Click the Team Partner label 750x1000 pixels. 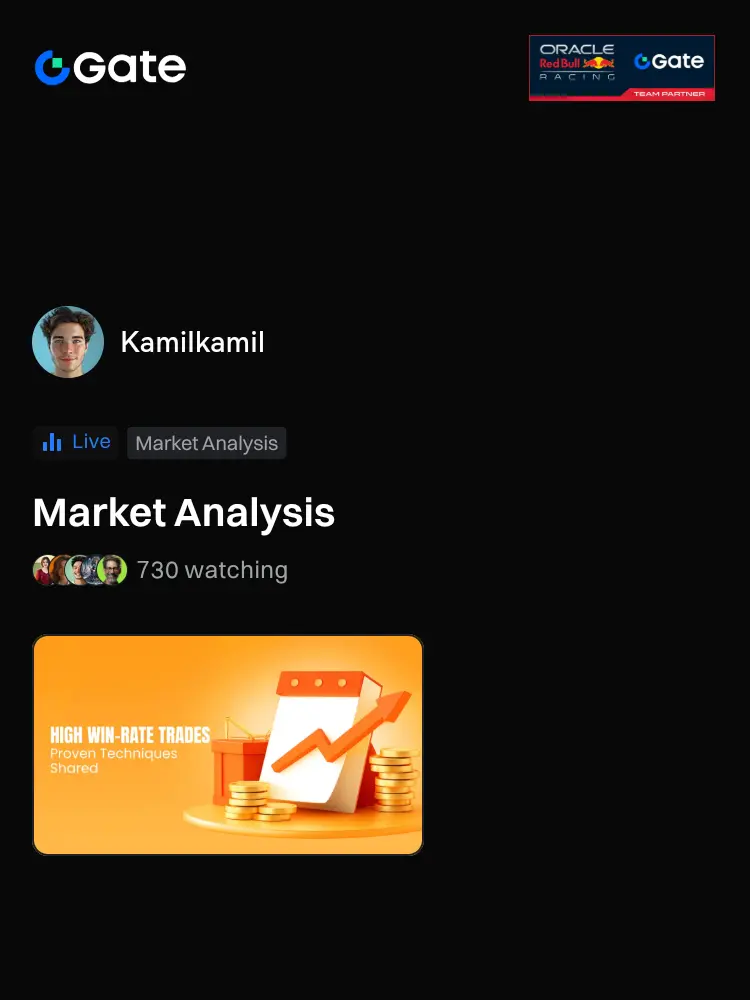[669, 94]
